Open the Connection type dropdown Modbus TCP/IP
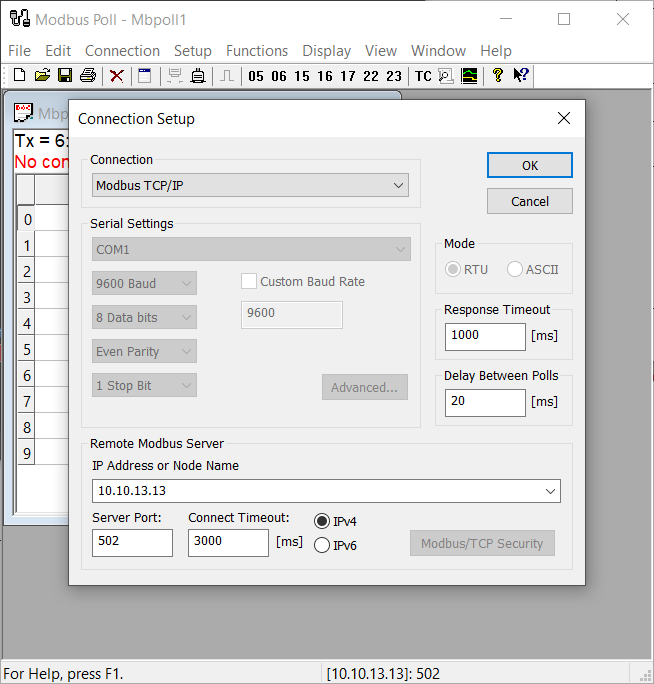 250,185
